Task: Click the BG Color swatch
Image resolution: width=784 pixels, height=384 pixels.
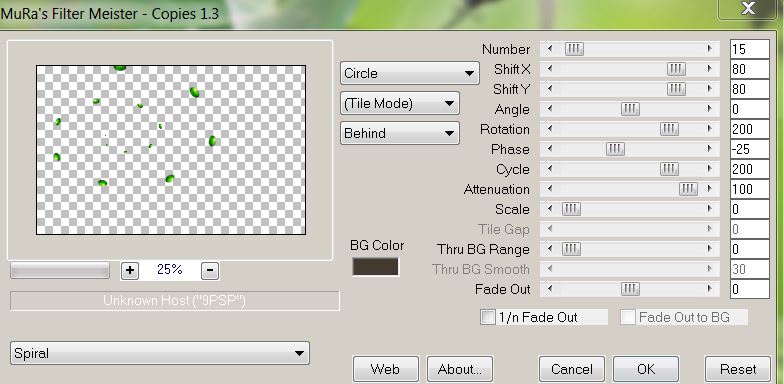Action: (x=376, y=266)
